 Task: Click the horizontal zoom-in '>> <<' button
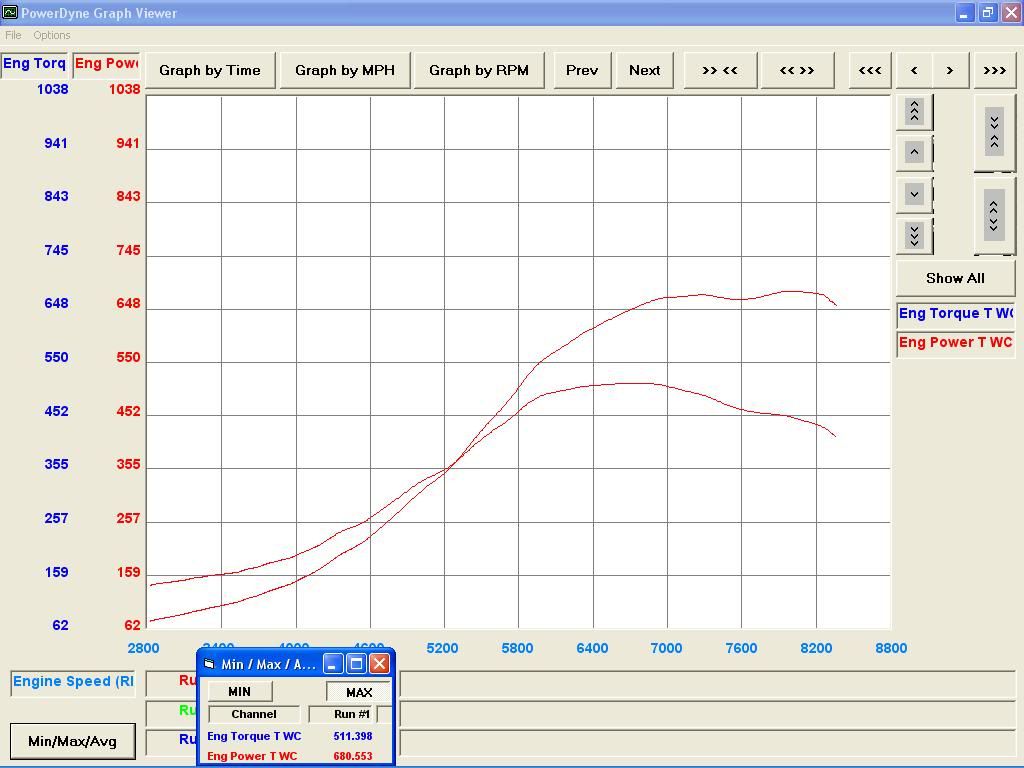coord(719,70)
